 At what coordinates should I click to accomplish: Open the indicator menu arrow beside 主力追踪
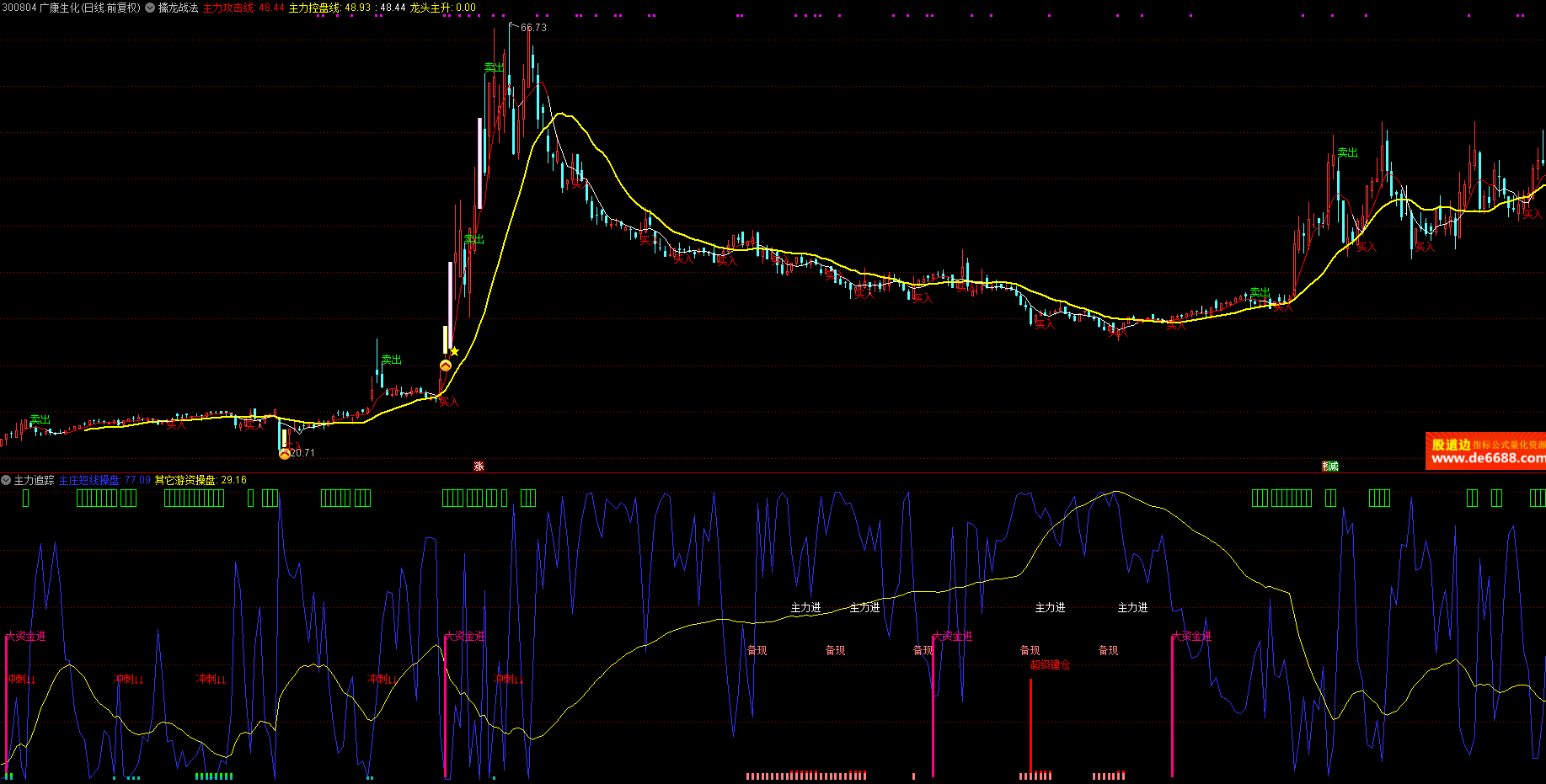point(6,480)
